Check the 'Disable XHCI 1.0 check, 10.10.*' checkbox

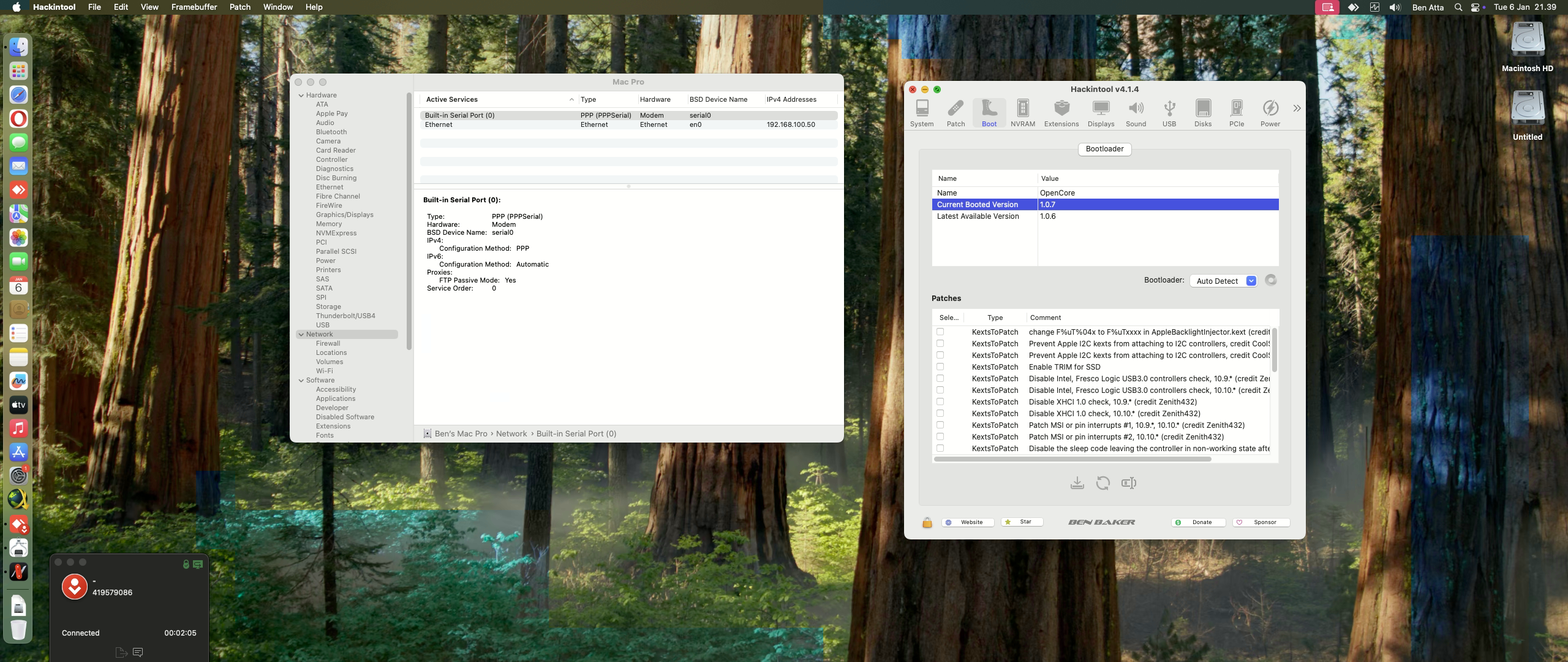940,413
